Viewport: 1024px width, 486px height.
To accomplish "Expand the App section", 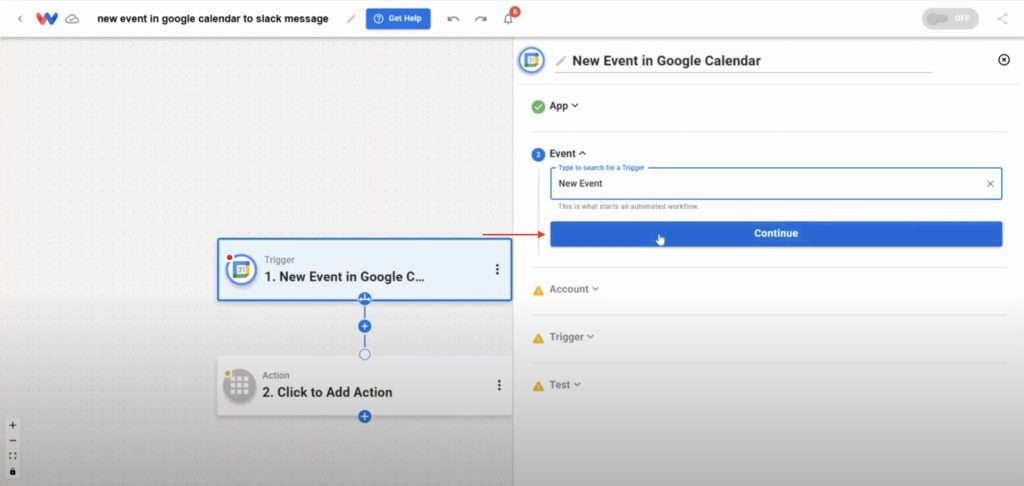I will (x=564, y=106).
